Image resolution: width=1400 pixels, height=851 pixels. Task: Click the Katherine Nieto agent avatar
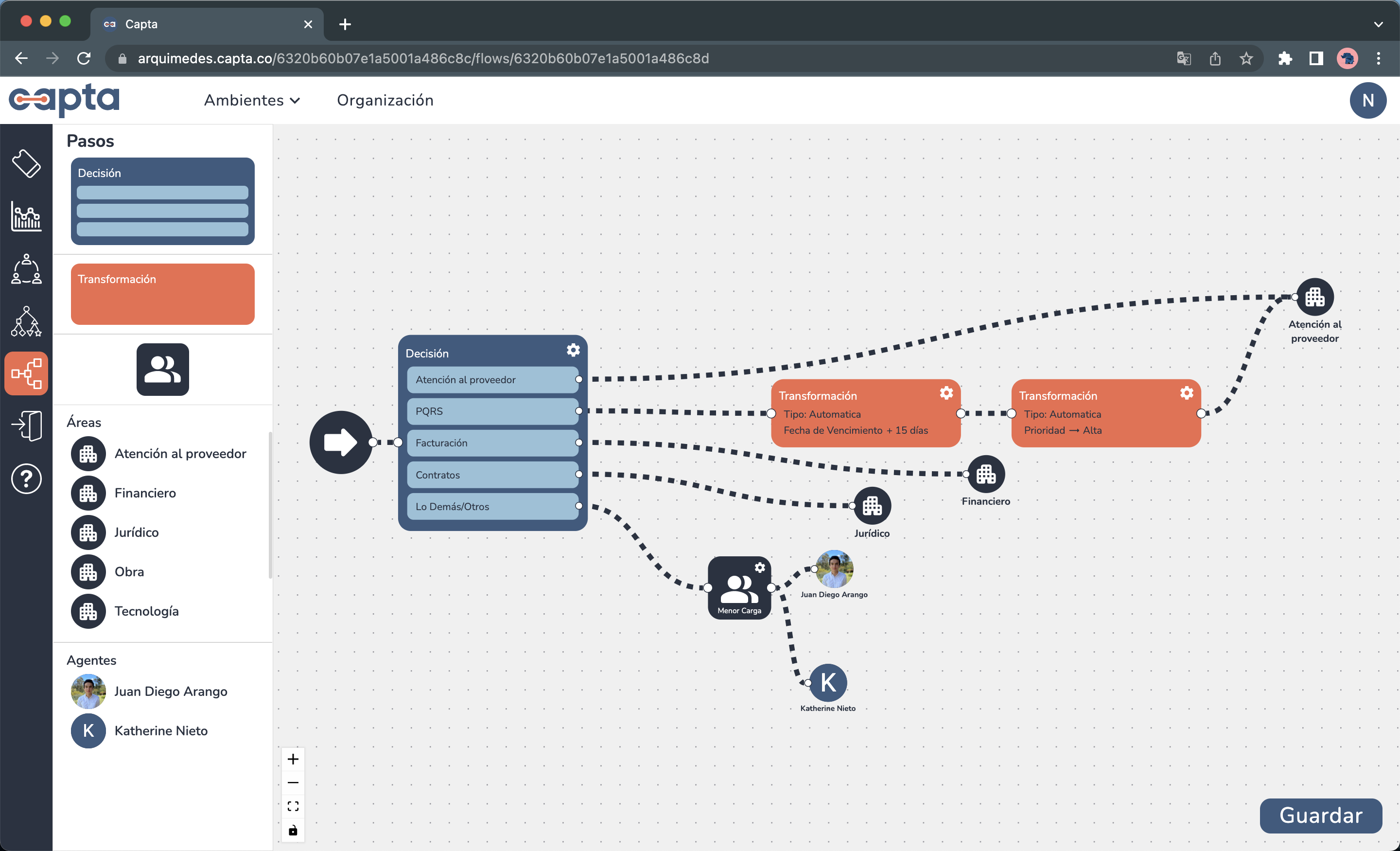tap(88, 731)
